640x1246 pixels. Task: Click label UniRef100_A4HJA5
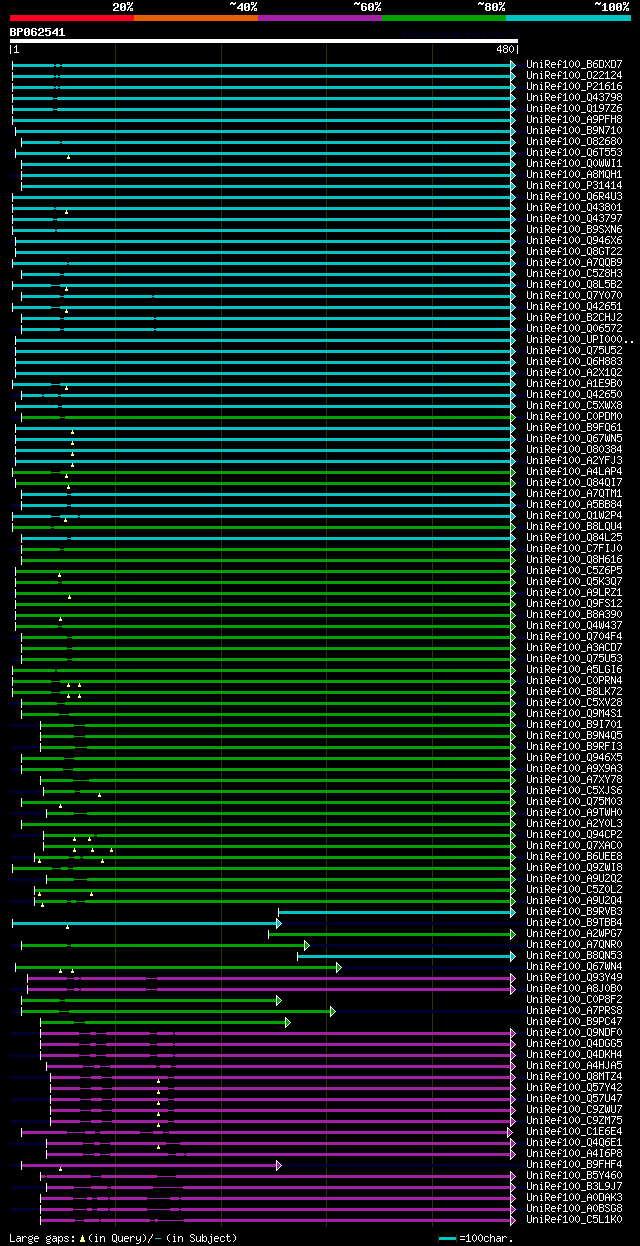[x=576, y=1065]
